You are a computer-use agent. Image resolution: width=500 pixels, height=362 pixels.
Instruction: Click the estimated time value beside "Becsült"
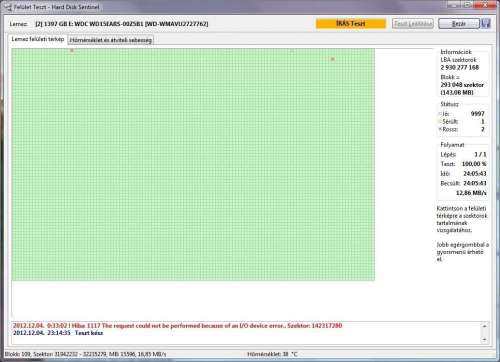click(475, 183)
